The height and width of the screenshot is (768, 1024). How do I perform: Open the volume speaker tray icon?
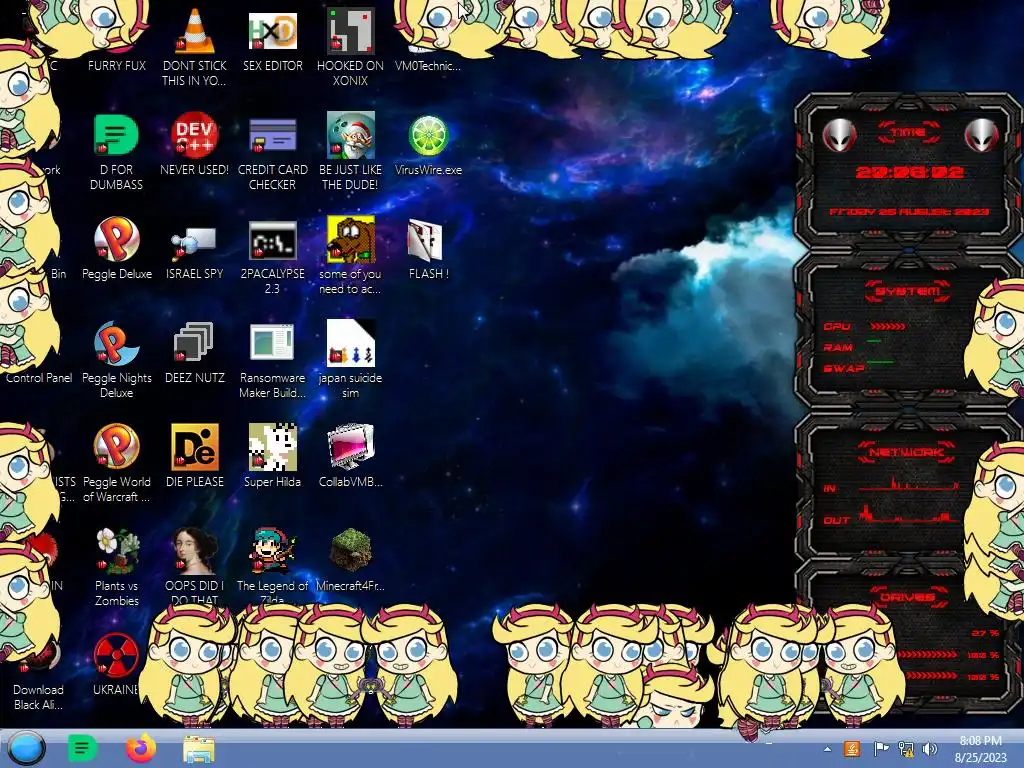pyautogui.click(x=930, y=749)
